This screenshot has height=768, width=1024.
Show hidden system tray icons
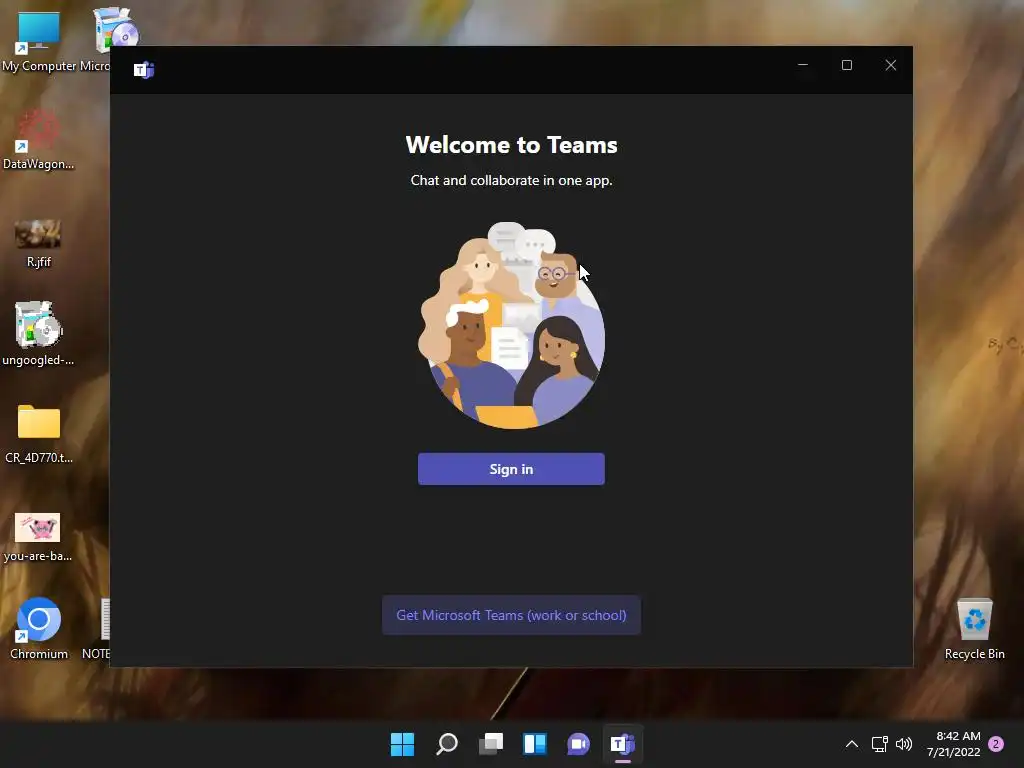point(852,744)
